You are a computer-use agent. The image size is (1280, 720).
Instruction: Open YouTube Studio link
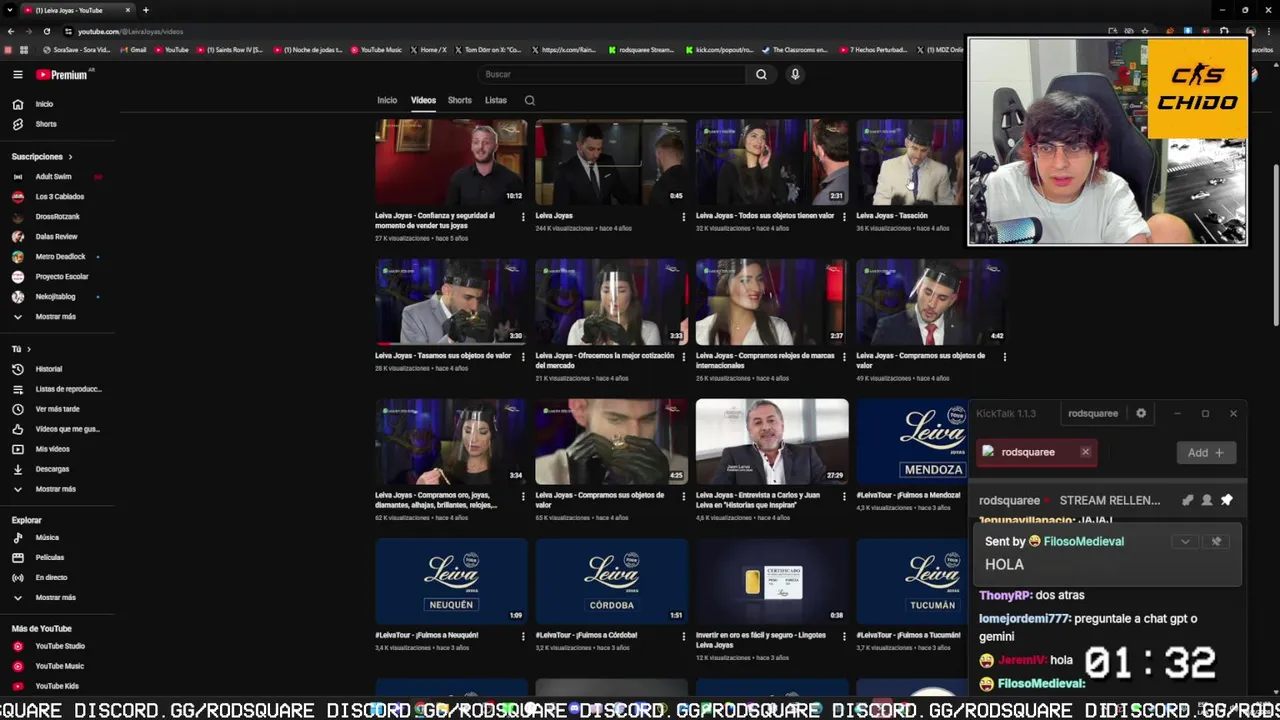point(59,646)
